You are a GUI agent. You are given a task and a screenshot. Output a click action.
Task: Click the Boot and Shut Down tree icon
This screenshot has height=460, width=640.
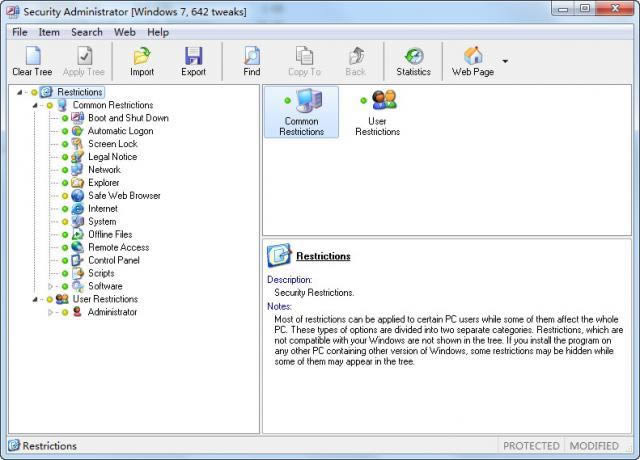(x=78, y=118)
